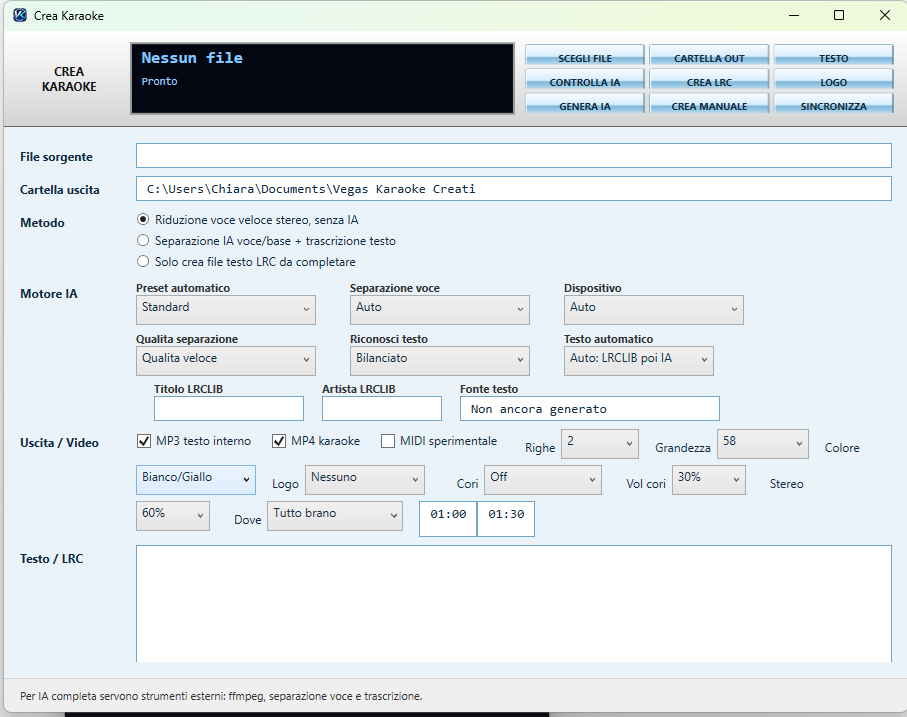Image resolution: width=907 pixels, height=717 pixels.
Task: Uncheck the MP4 karaoke checkbox
Action: point(279,441)
